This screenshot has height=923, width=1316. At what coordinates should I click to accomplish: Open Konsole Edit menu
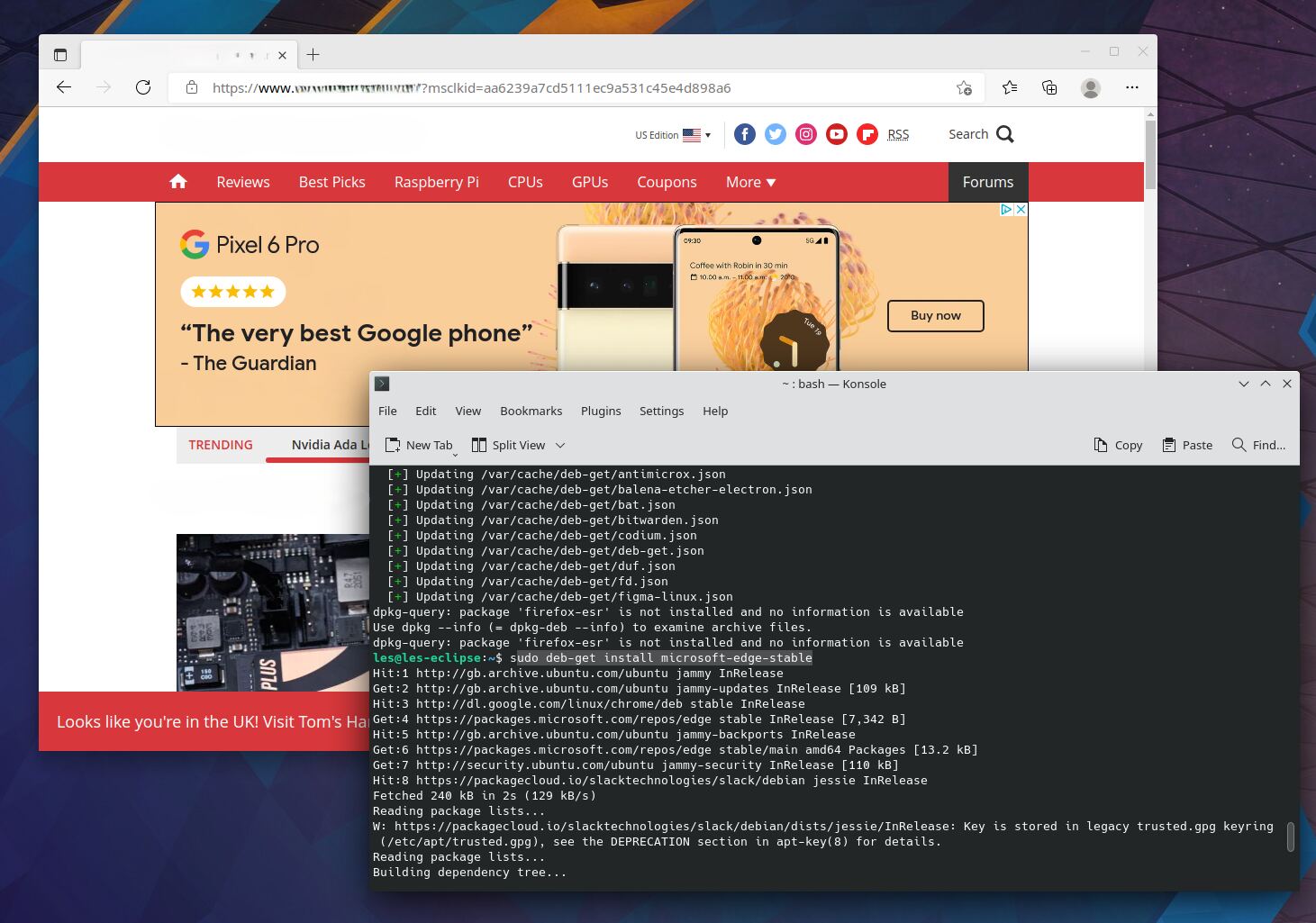pyautogui.click(x=425, y=411)
